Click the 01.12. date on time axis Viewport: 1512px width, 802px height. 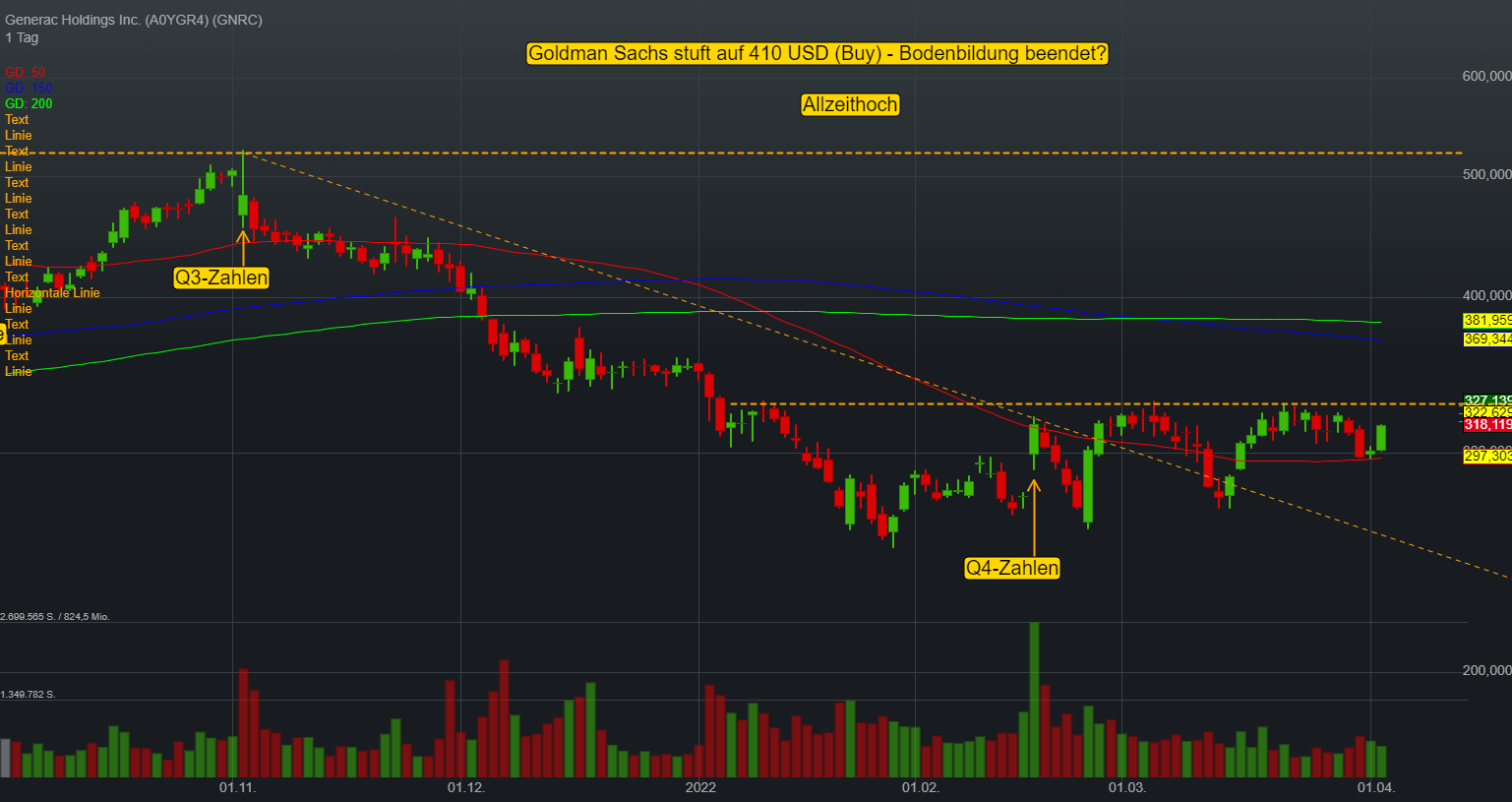(x=466, y=787)
